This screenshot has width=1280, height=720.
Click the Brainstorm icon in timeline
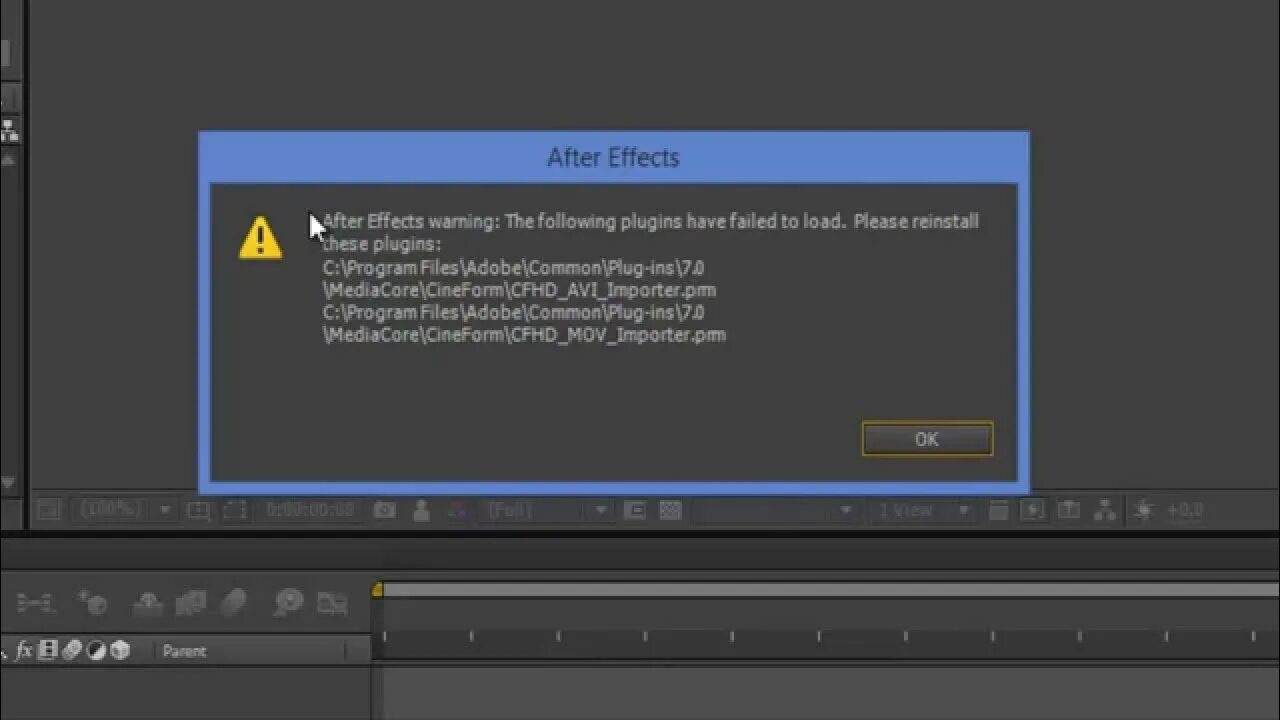pyautogui.click(x=289, y=602)
